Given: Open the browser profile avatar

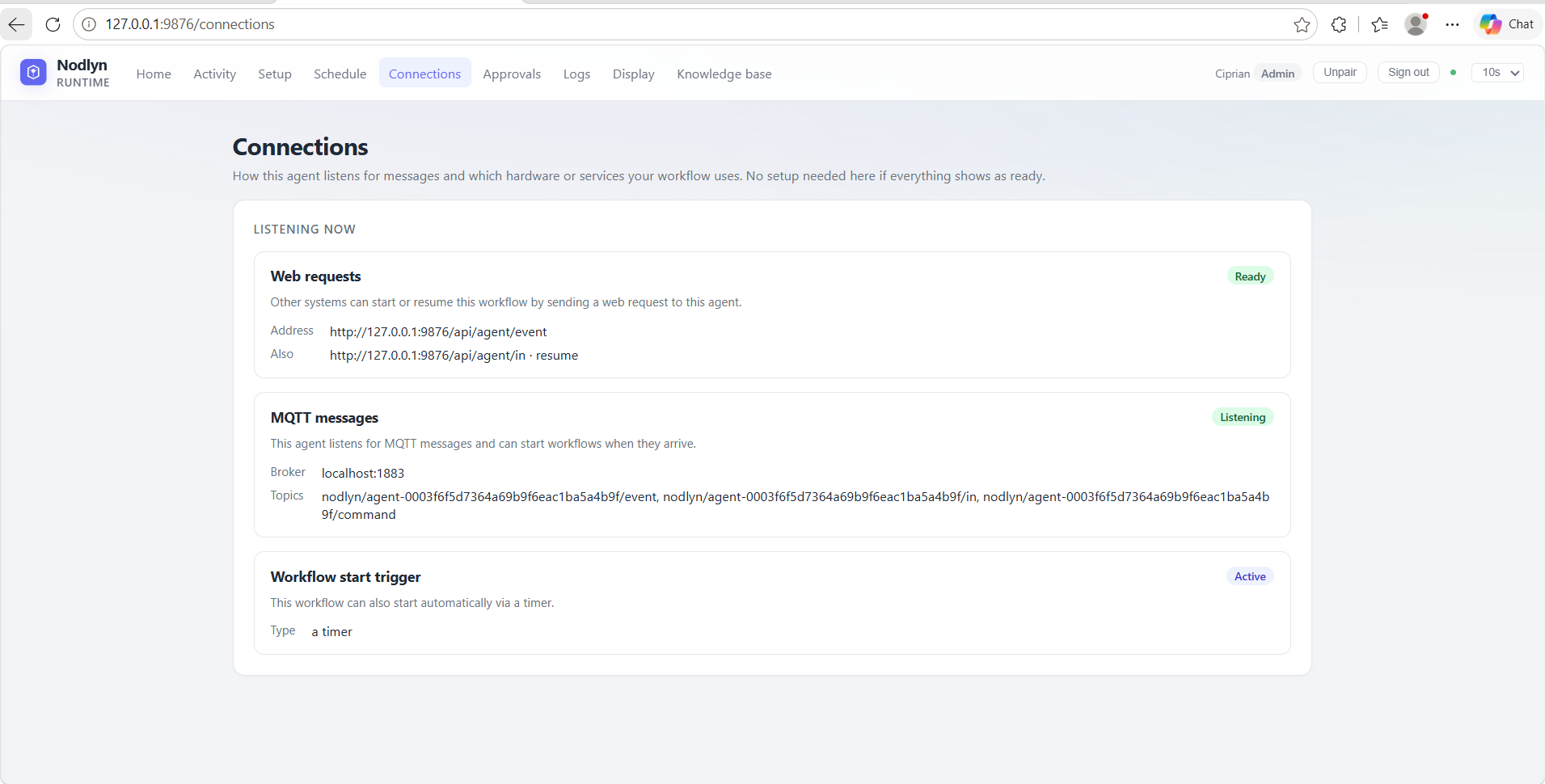Looking at the screenshot, I should [x=1416, y=24].
